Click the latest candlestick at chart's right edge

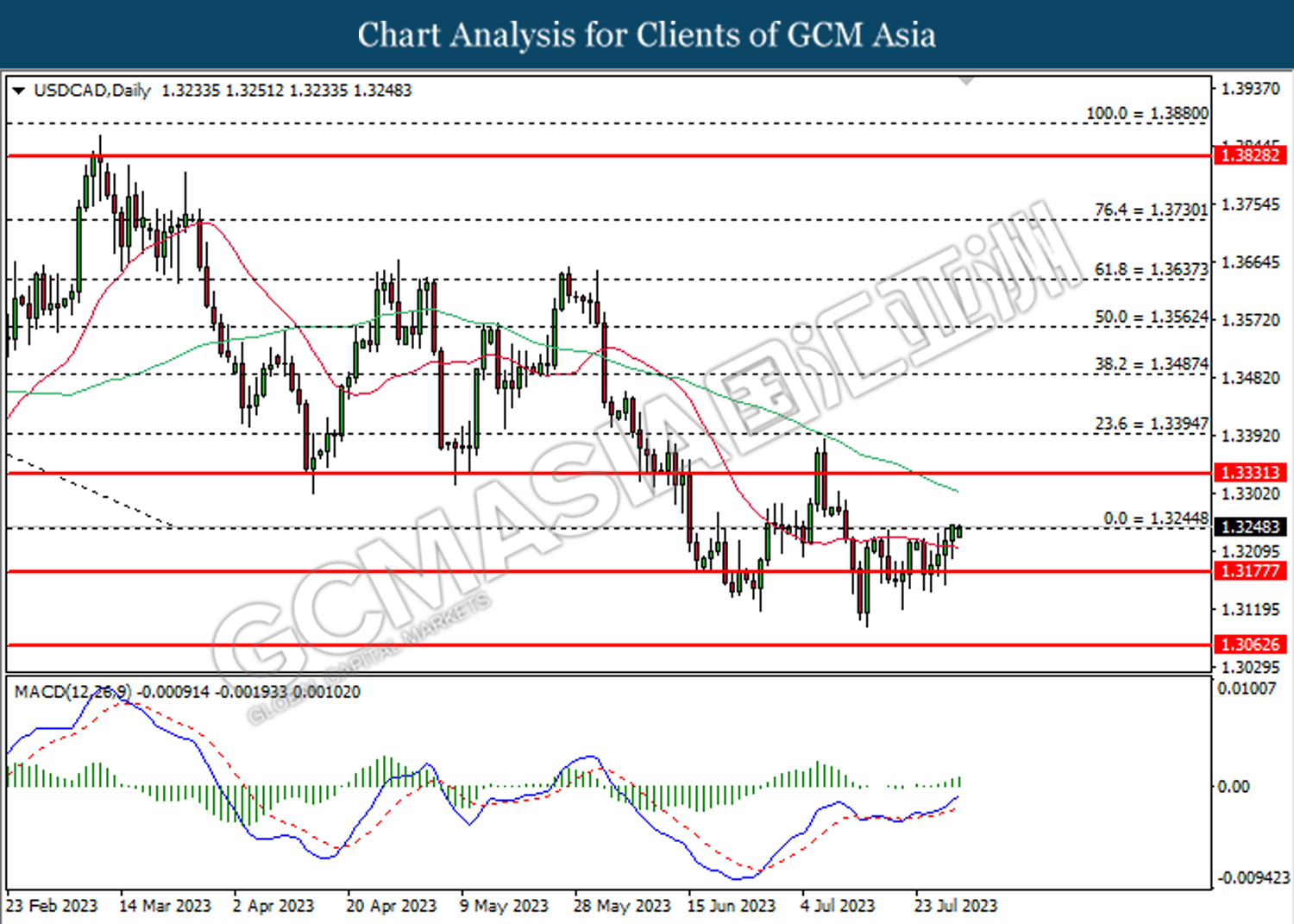958,531
